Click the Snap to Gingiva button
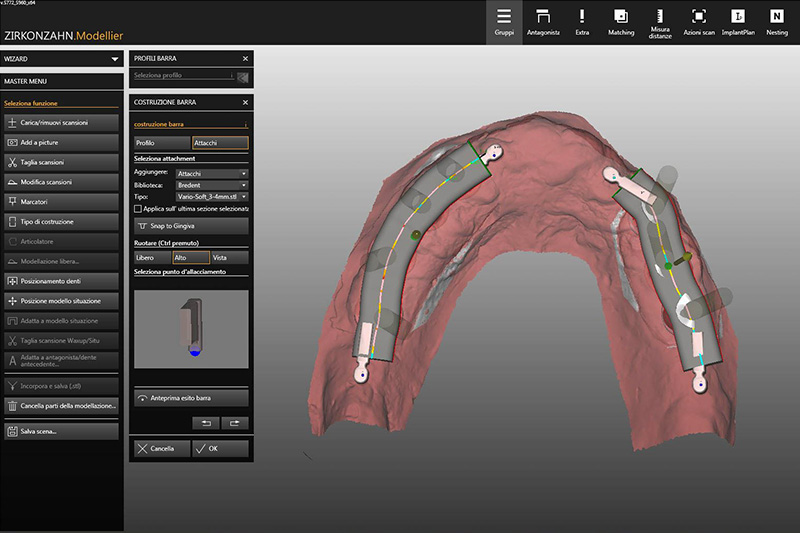This screenshot has width=800, height=533. [191, 226]
